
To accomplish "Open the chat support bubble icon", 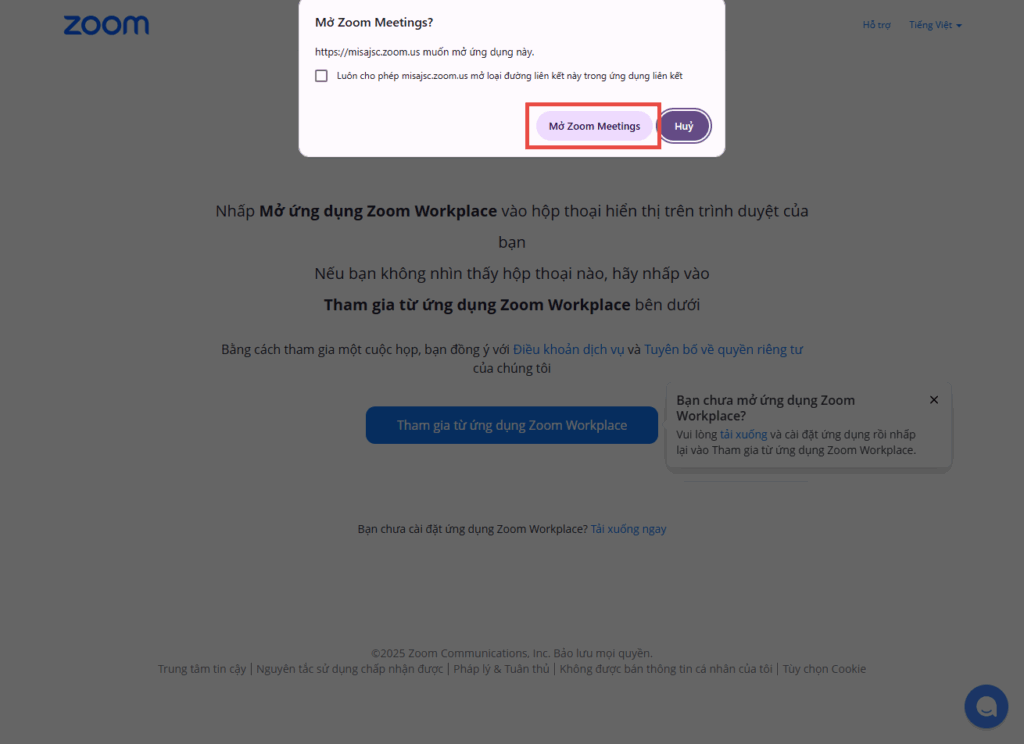I will click(986, 706).
